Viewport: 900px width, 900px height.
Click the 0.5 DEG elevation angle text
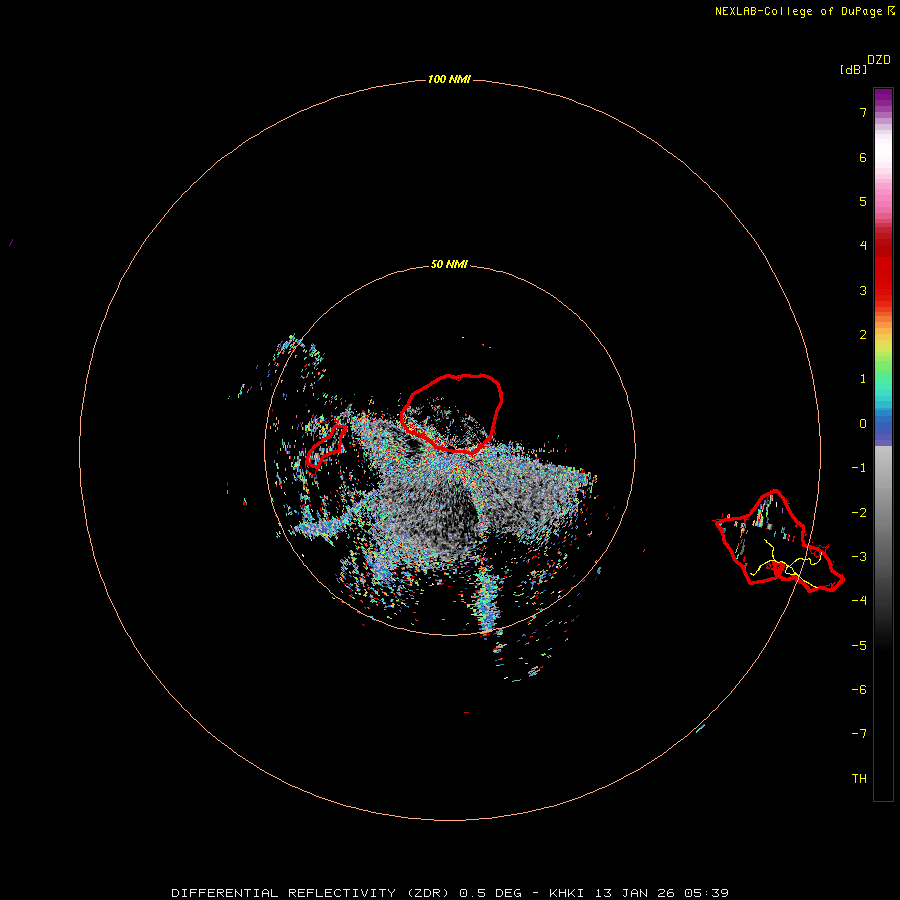pyautogui.click(x=491, y=893)
